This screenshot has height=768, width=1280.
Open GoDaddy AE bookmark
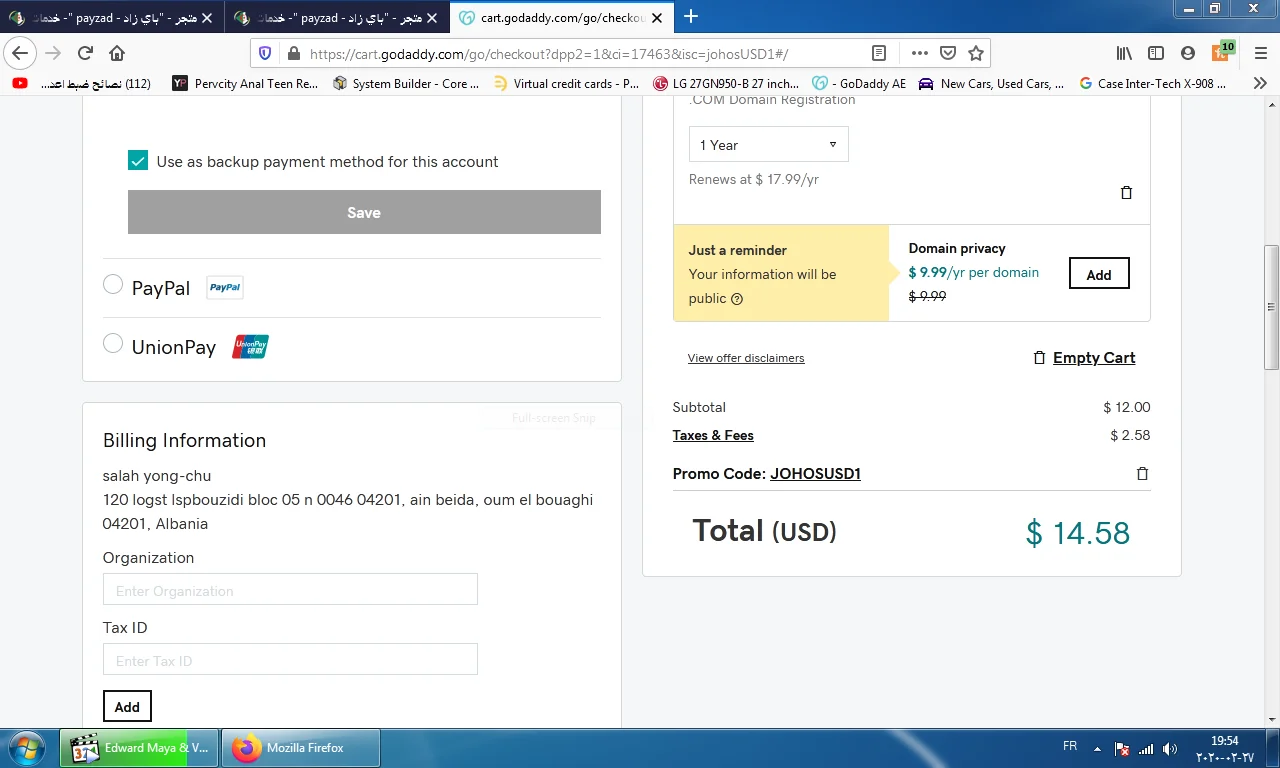point(859,84)
